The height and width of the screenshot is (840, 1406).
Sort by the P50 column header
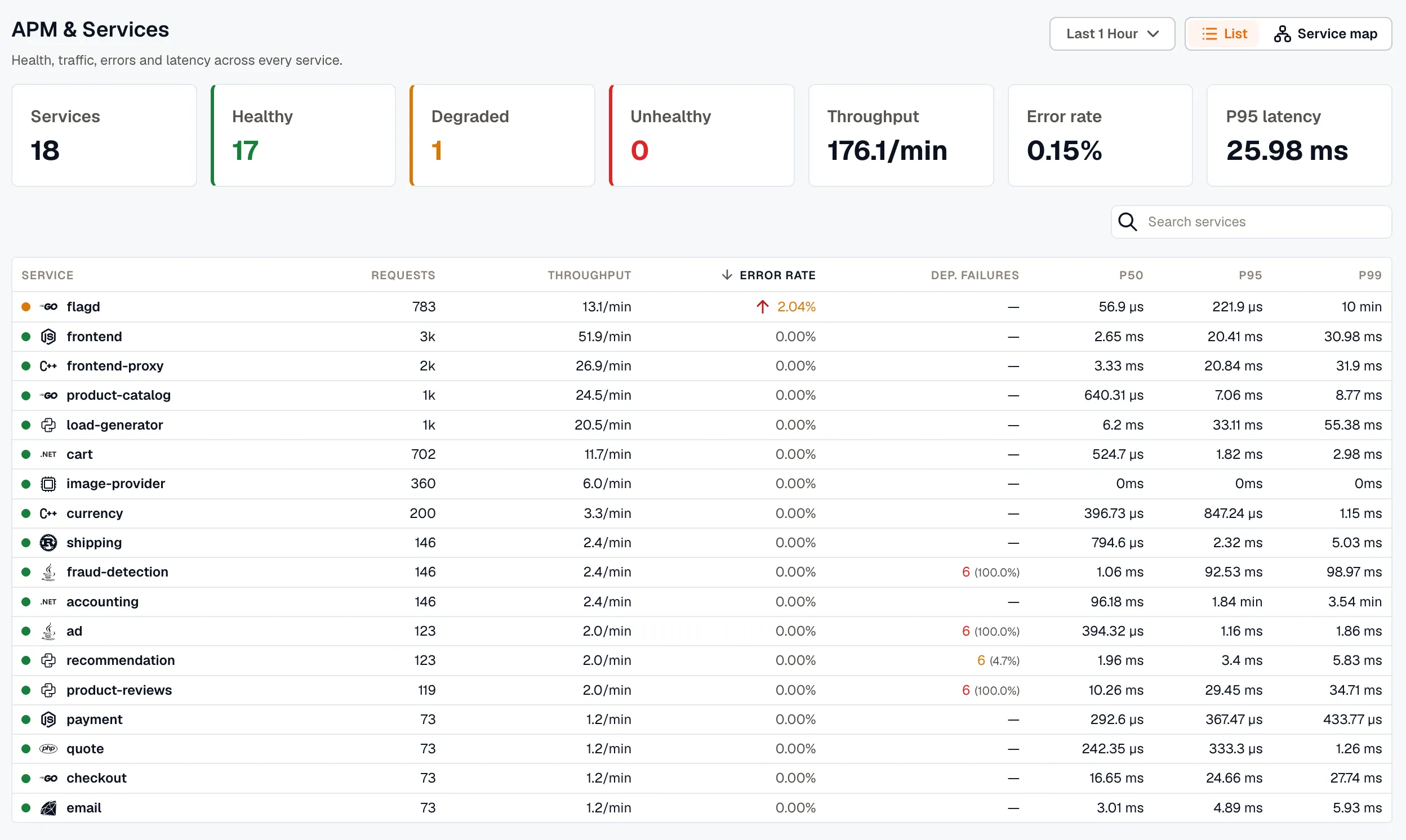(1131, 275)
